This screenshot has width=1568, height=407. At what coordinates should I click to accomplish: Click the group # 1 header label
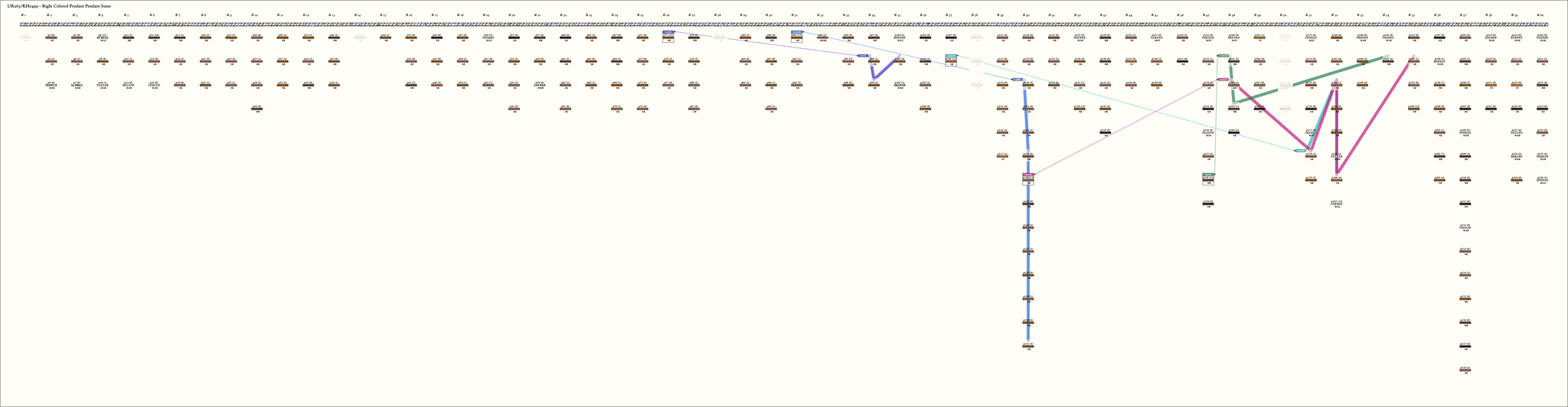pyautogui.click(x=23, y=15)
